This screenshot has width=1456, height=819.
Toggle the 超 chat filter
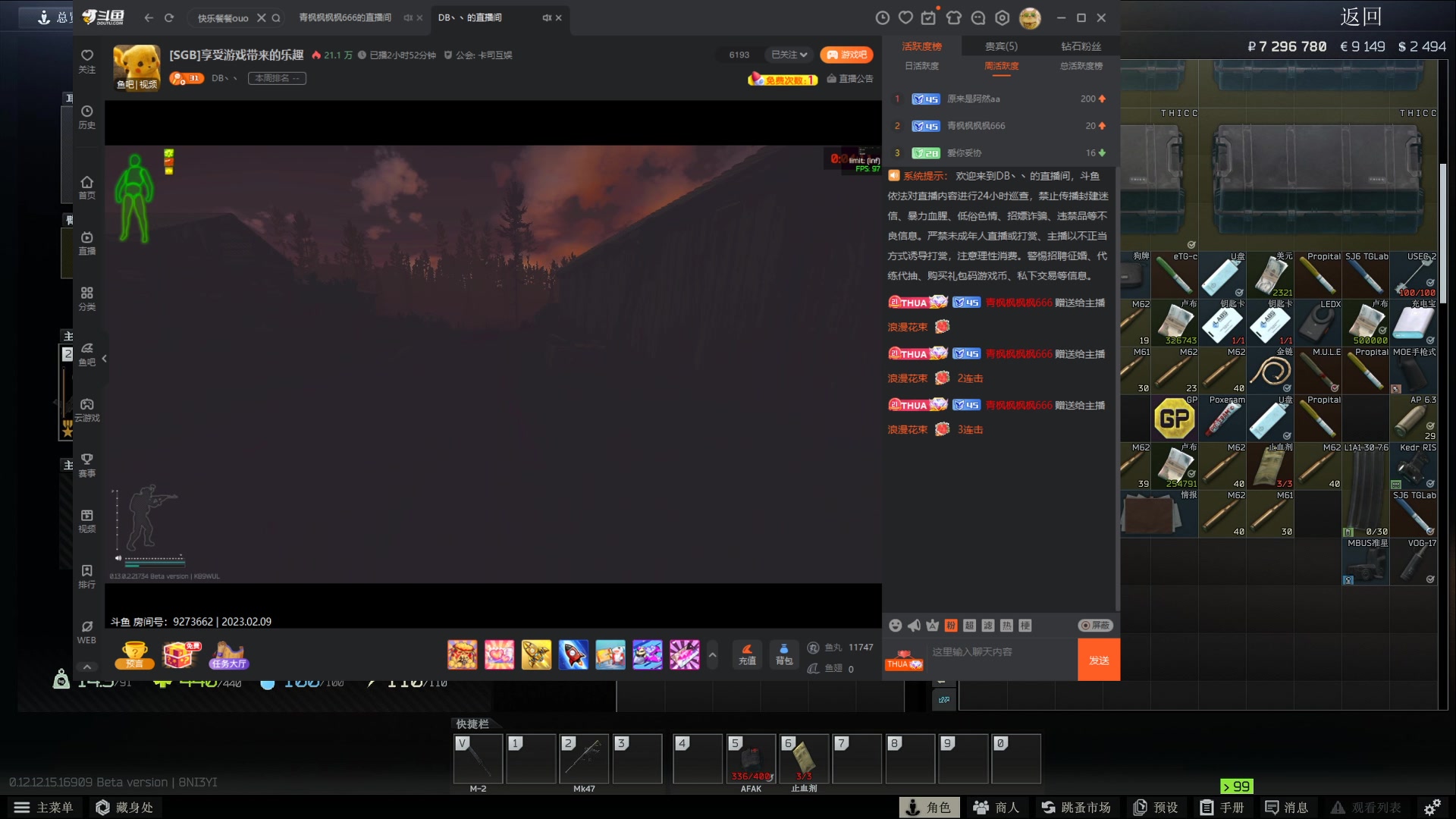click(x=969, y=626)
